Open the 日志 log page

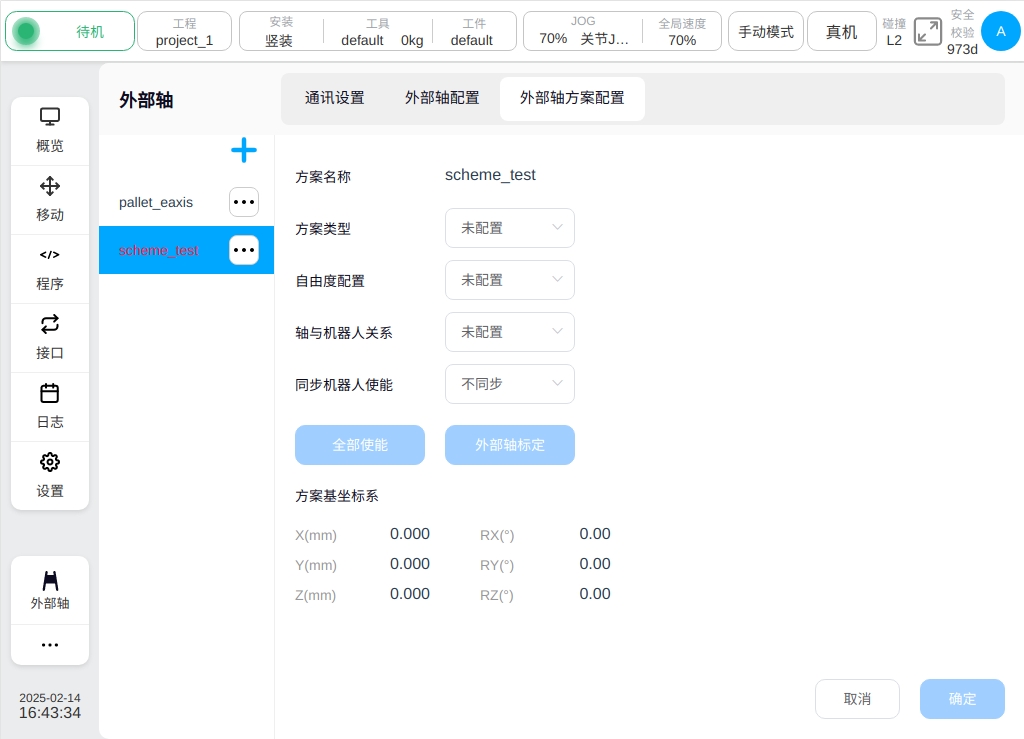tap(50, 407)
